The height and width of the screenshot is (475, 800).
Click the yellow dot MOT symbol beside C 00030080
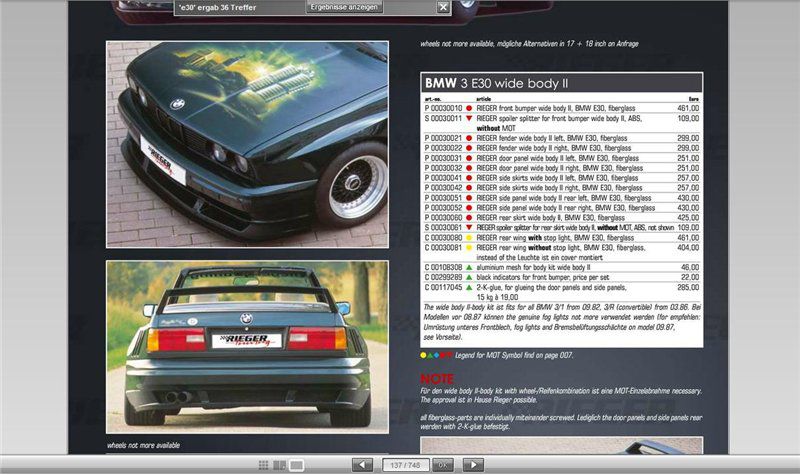(469, 238)
